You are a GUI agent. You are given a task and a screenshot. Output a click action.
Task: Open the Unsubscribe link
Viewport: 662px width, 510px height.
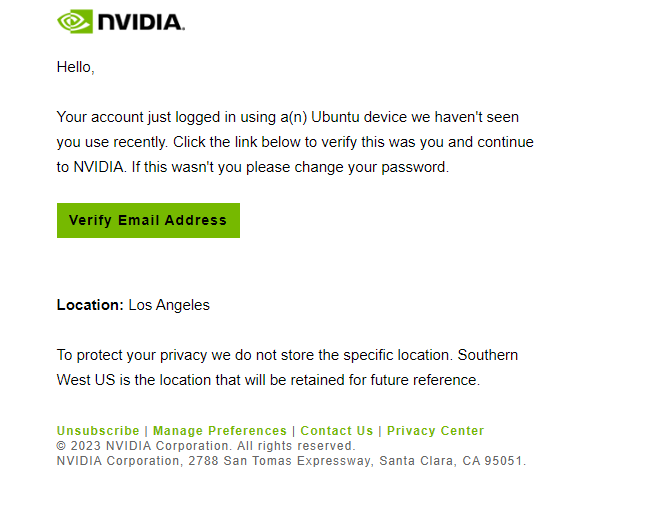coord(98,431)
